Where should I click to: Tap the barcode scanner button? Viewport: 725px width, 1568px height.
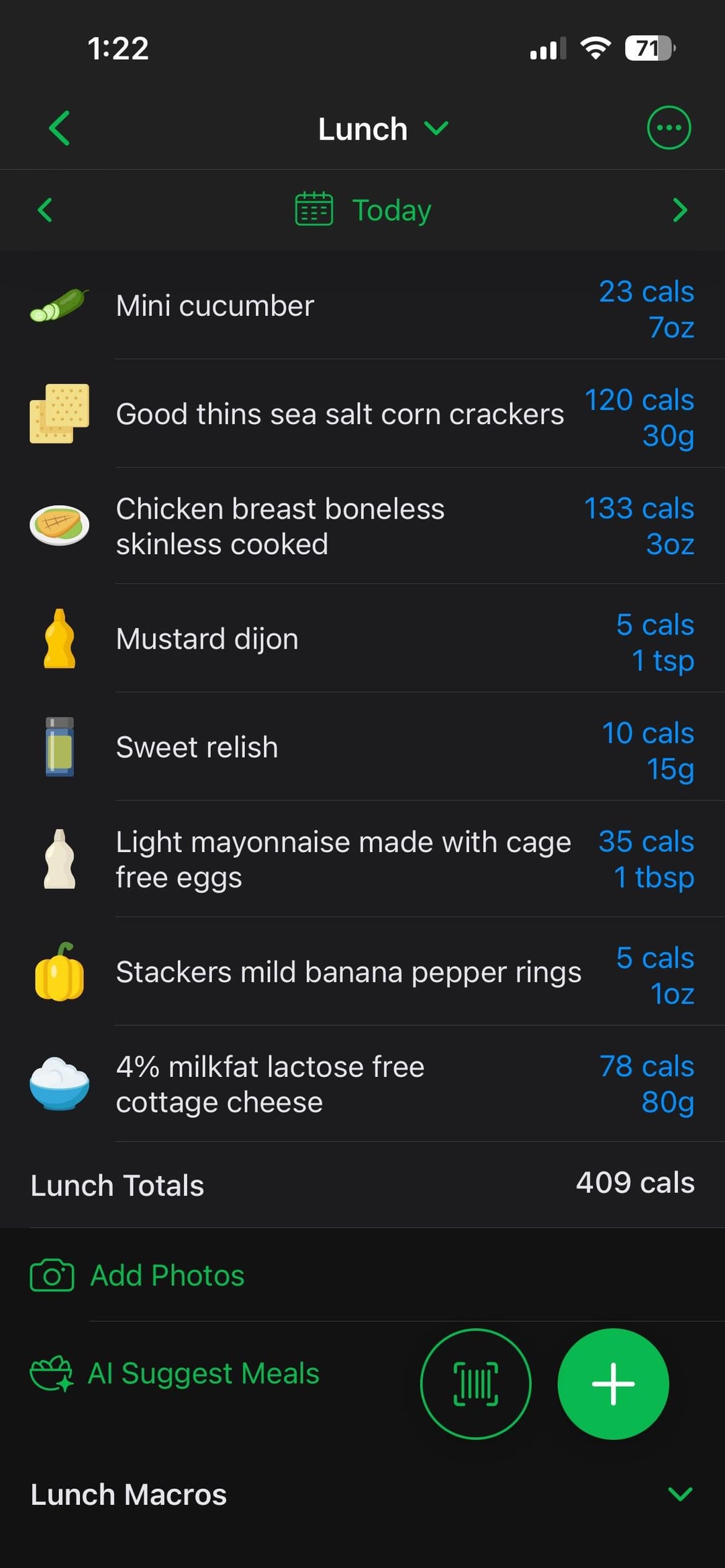[475, 1383]
